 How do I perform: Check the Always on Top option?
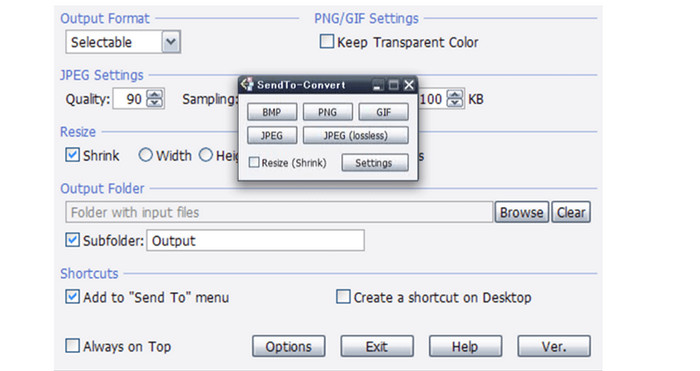coord(72,346)
